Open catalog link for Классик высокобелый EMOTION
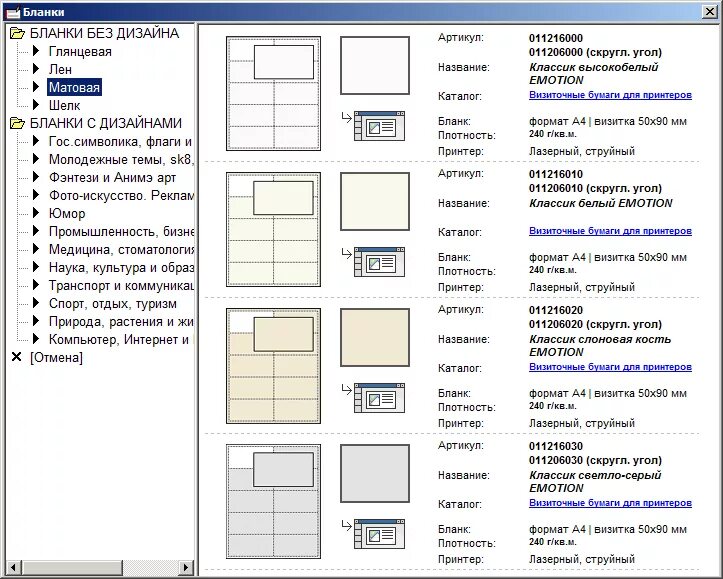Viewport: 723px width, 579px height. coord(610,95)
